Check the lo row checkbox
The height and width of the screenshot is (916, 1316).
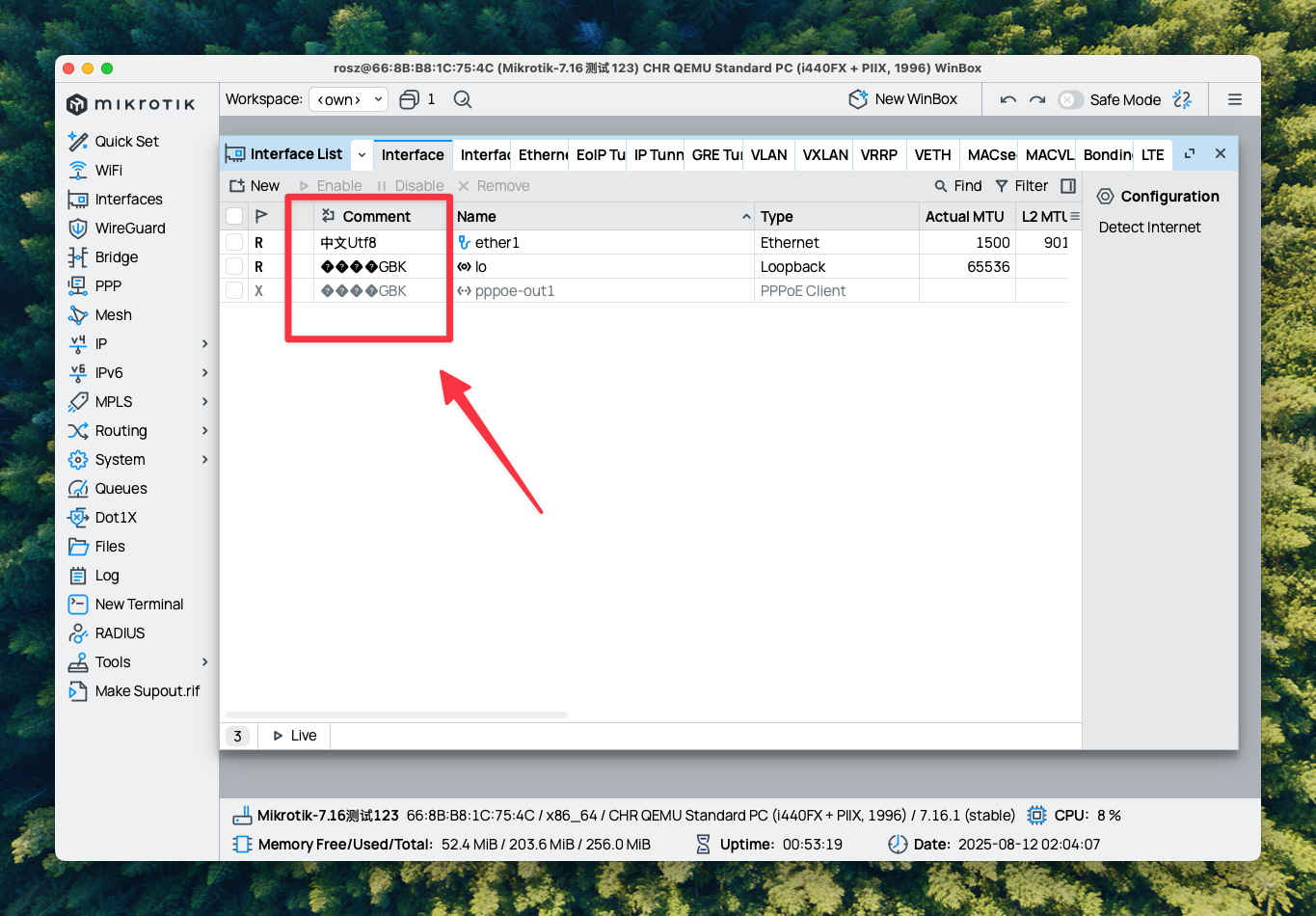tap(234, 266)
